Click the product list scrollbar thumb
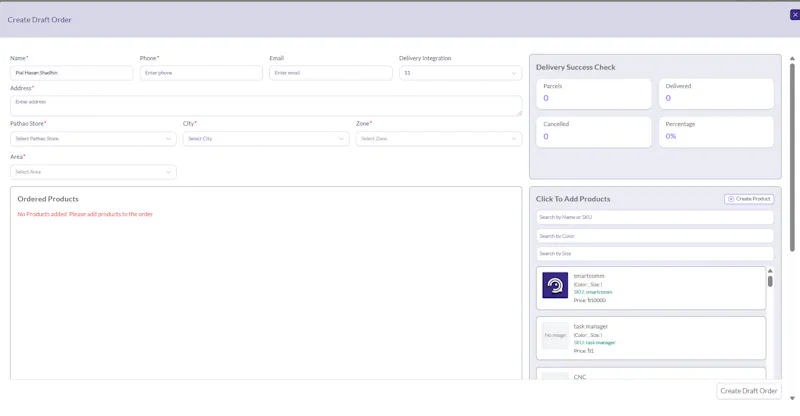This screenshot has width=800, height=416. (770, 281)
